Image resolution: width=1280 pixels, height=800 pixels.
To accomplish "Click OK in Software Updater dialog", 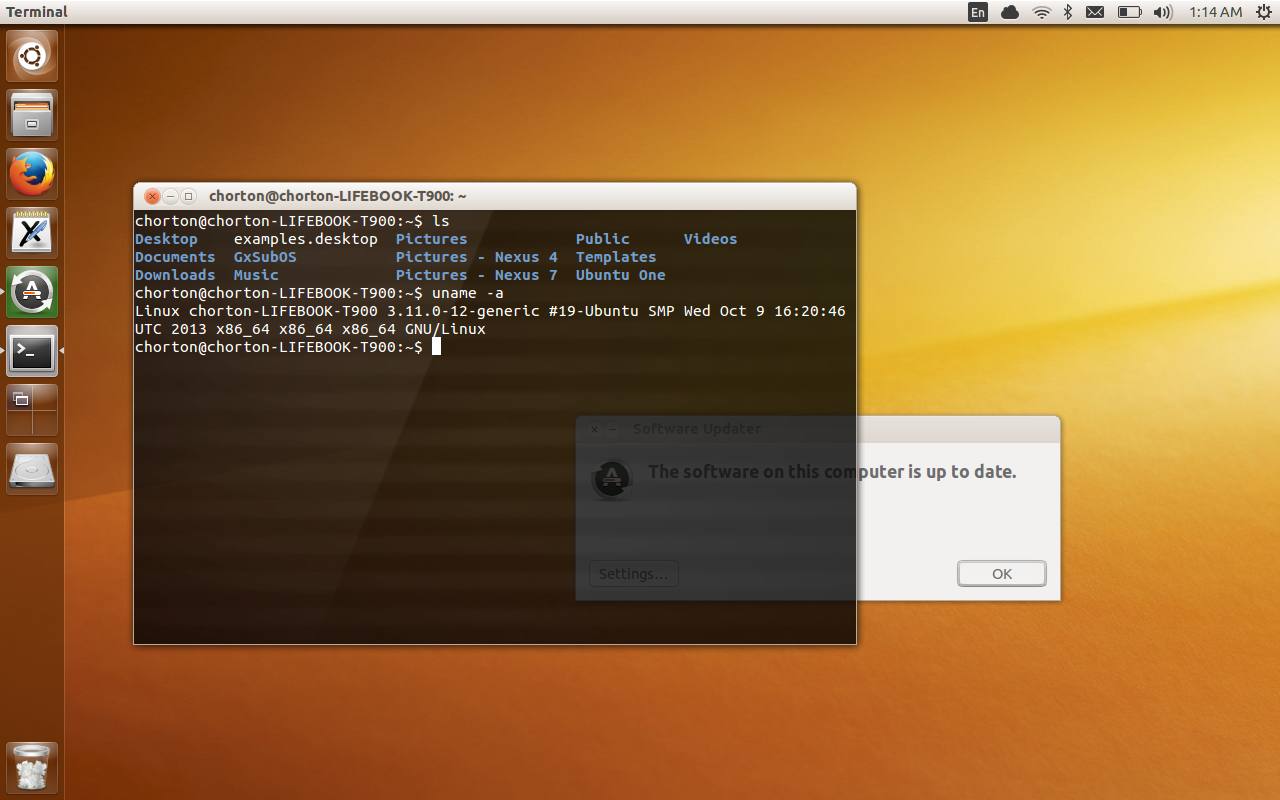I will coord(1002,574).
